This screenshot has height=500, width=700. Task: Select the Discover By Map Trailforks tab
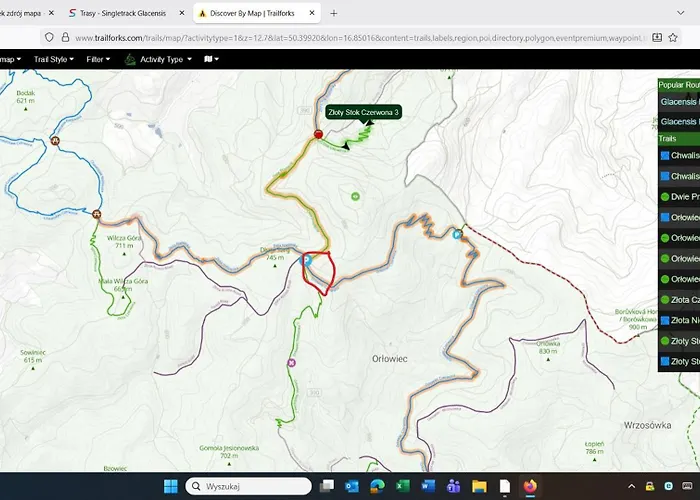(251, 14)
